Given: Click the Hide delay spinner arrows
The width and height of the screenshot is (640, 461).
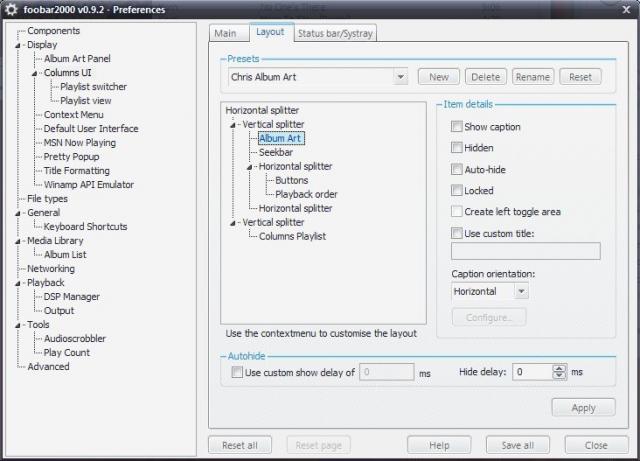Looking at the screenshot, I should 559,372.
